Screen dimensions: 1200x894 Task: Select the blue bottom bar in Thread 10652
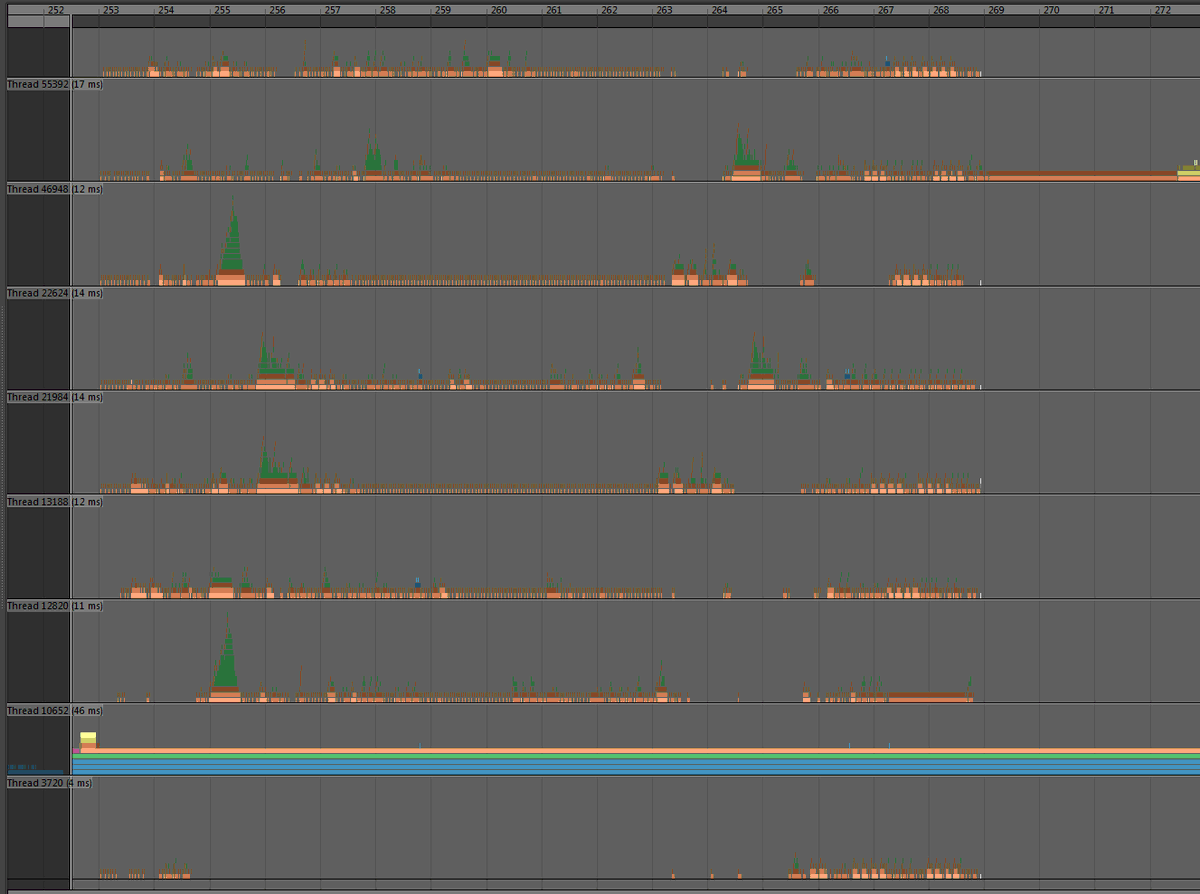[635, 772]
